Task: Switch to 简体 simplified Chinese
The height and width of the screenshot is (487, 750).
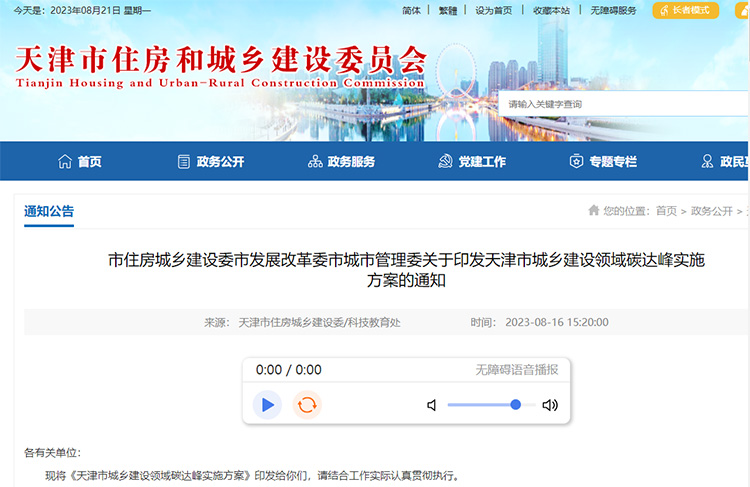Action: point(411,10)
